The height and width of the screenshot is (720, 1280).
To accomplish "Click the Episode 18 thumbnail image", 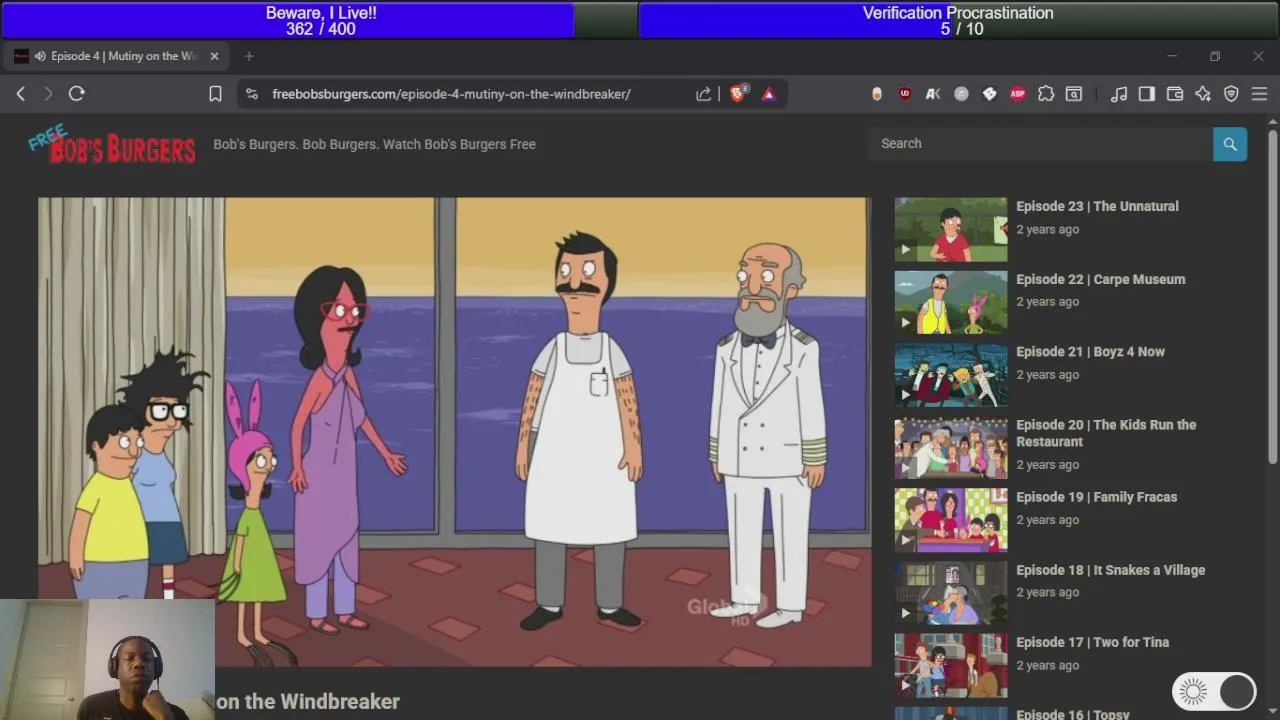I will click(951, 593).
